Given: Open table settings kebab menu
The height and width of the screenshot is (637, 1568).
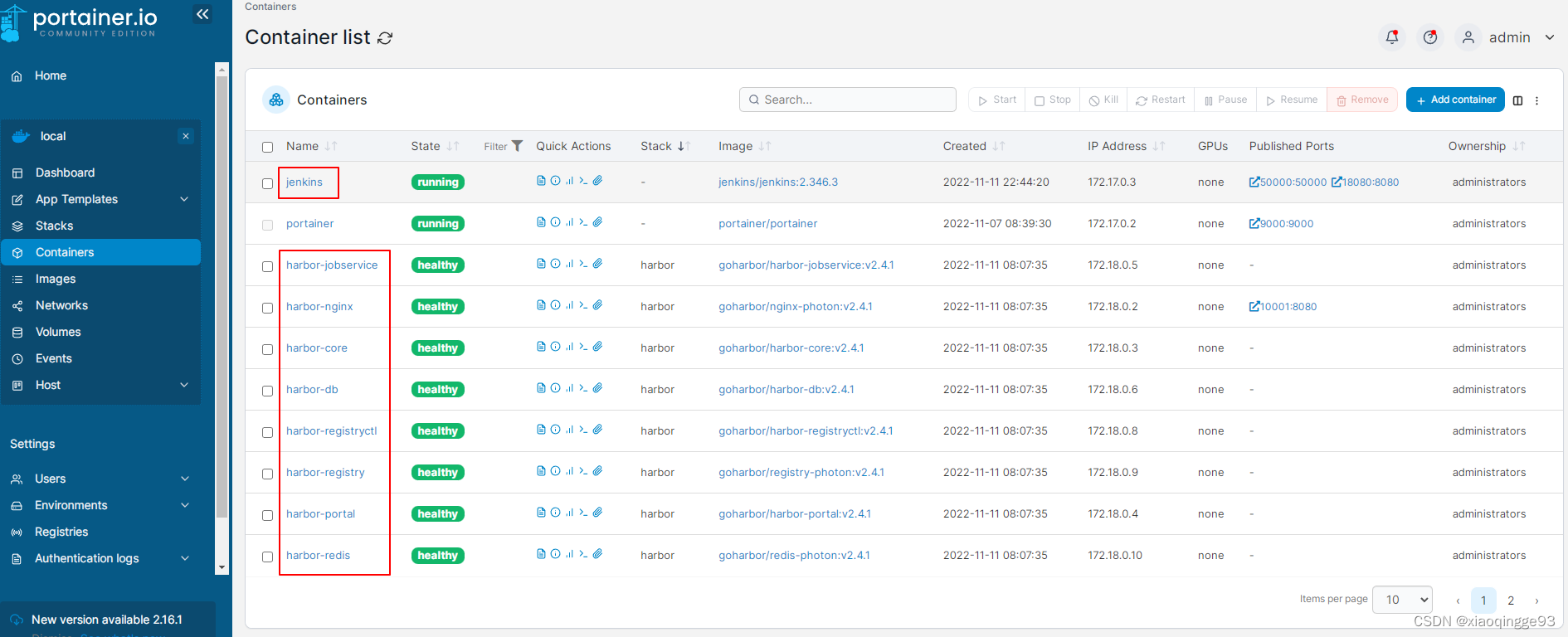Looking at the screenshot, I should tap(1536, 100).
